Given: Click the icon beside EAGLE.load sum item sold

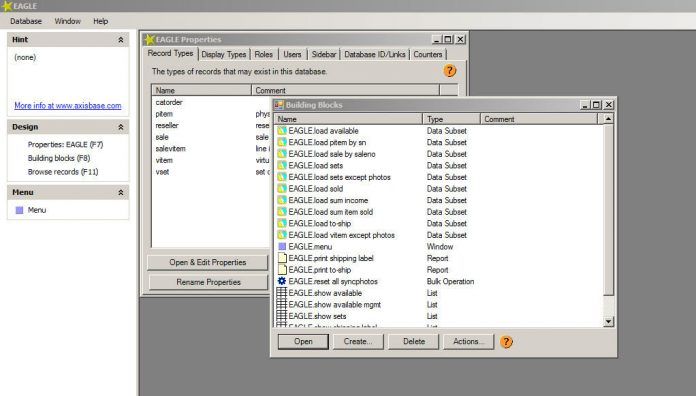Looking at the screenshot, I should (281, 211).
